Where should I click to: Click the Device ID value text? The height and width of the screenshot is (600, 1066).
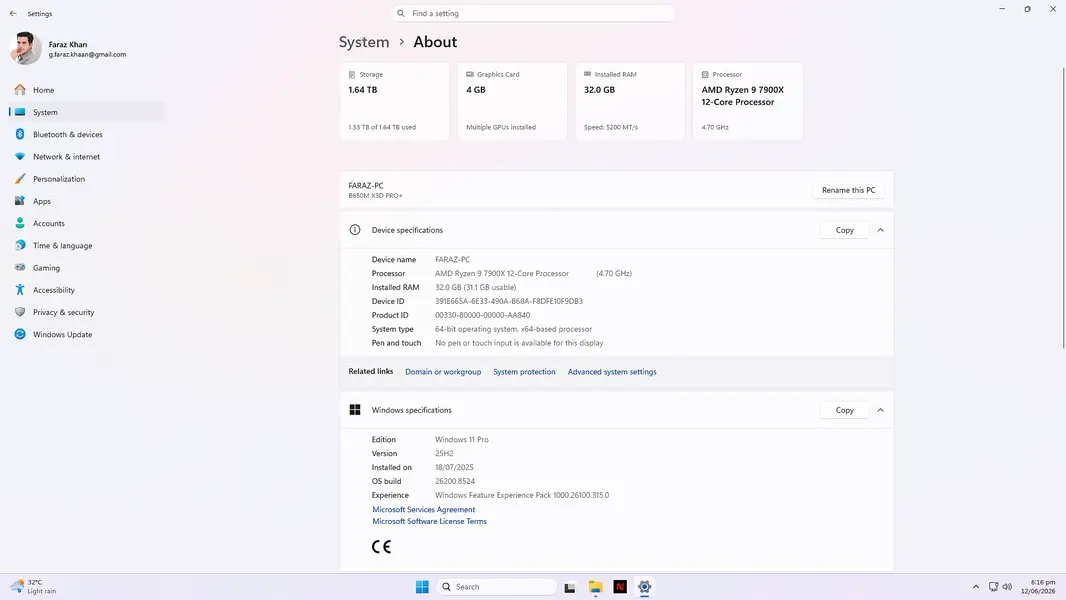509,301
